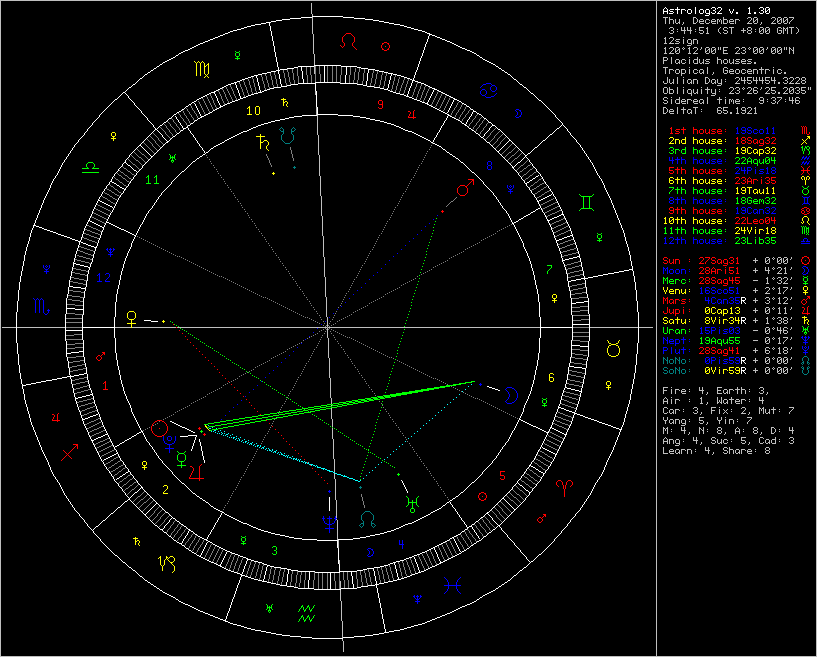Click the 'Astrolog32 v. 1.30' header text
This screenshot has height=657, width=817.
[x=718, y=10]
